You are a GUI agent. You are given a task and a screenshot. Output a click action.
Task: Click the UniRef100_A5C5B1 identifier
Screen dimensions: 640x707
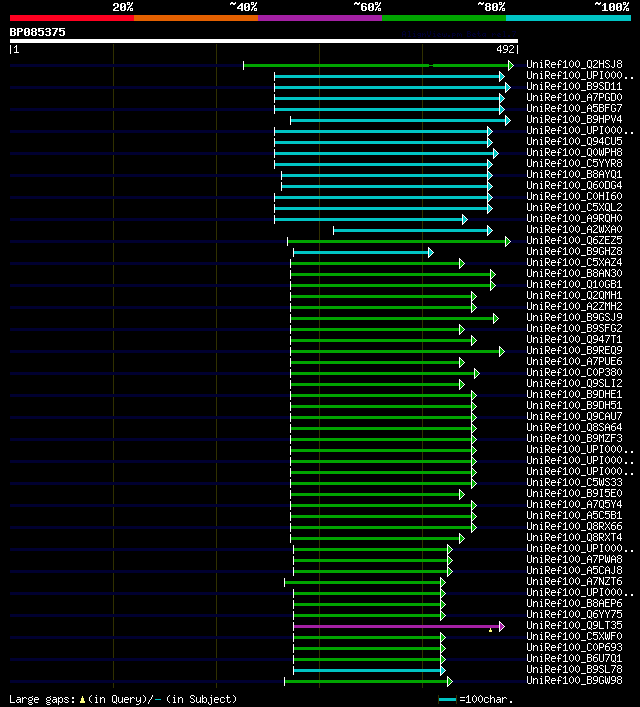[x=574, y=515]
